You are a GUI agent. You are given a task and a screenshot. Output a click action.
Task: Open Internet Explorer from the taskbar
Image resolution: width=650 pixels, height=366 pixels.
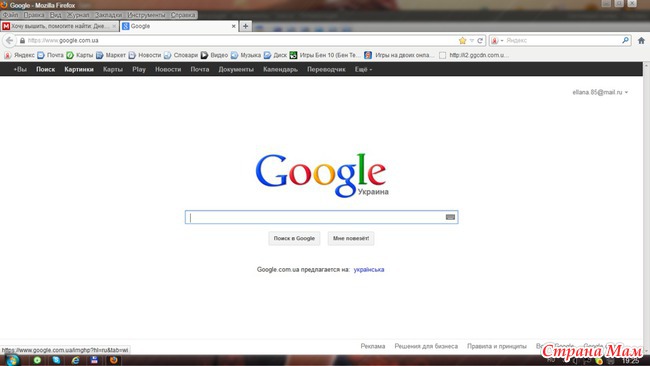pyautogui.click(x=75, y=360)
